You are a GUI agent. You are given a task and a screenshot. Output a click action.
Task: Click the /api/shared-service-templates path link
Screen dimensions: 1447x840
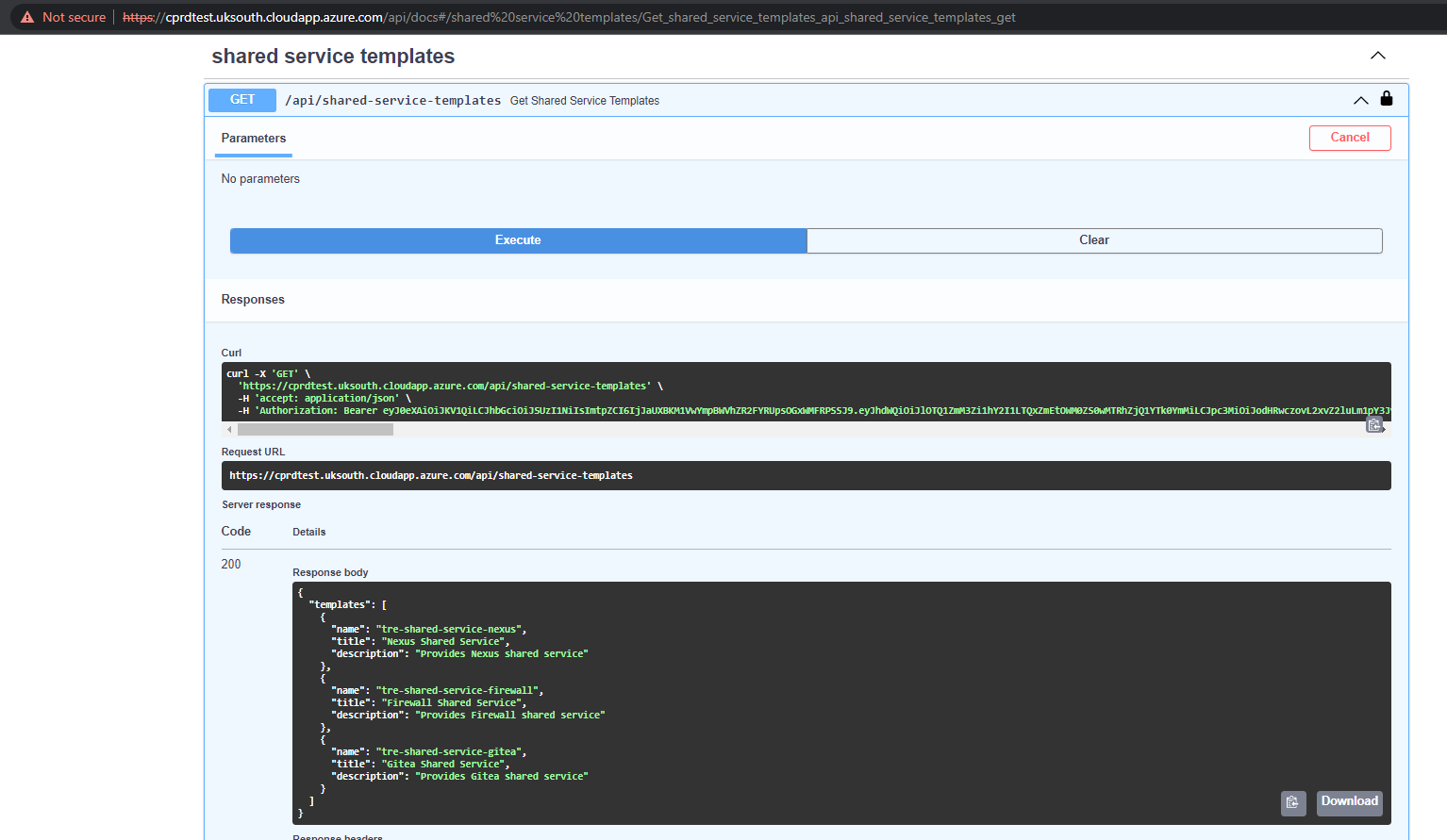[392, 99]
